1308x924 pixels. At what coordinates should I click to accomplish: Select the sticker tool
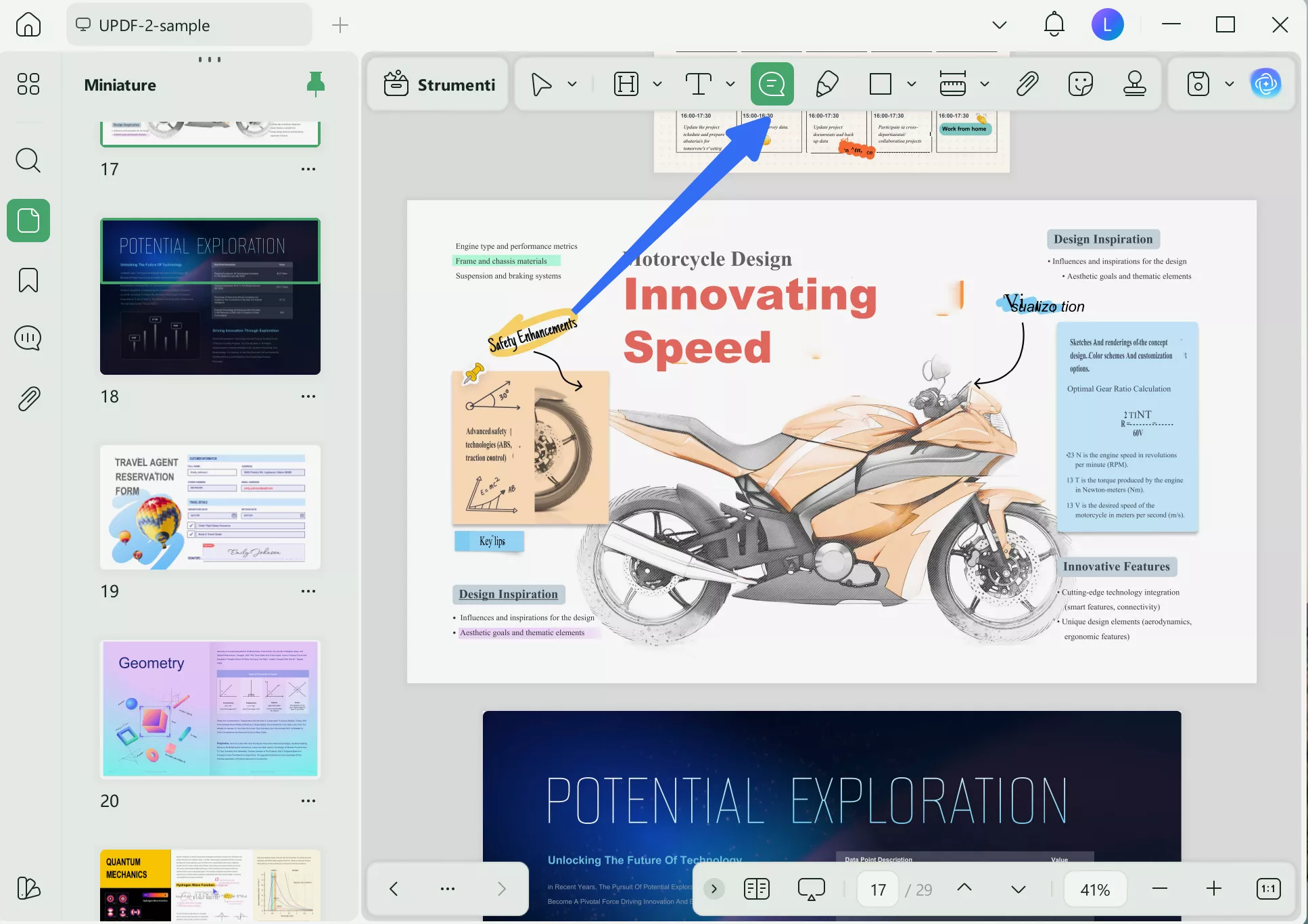1080,84
